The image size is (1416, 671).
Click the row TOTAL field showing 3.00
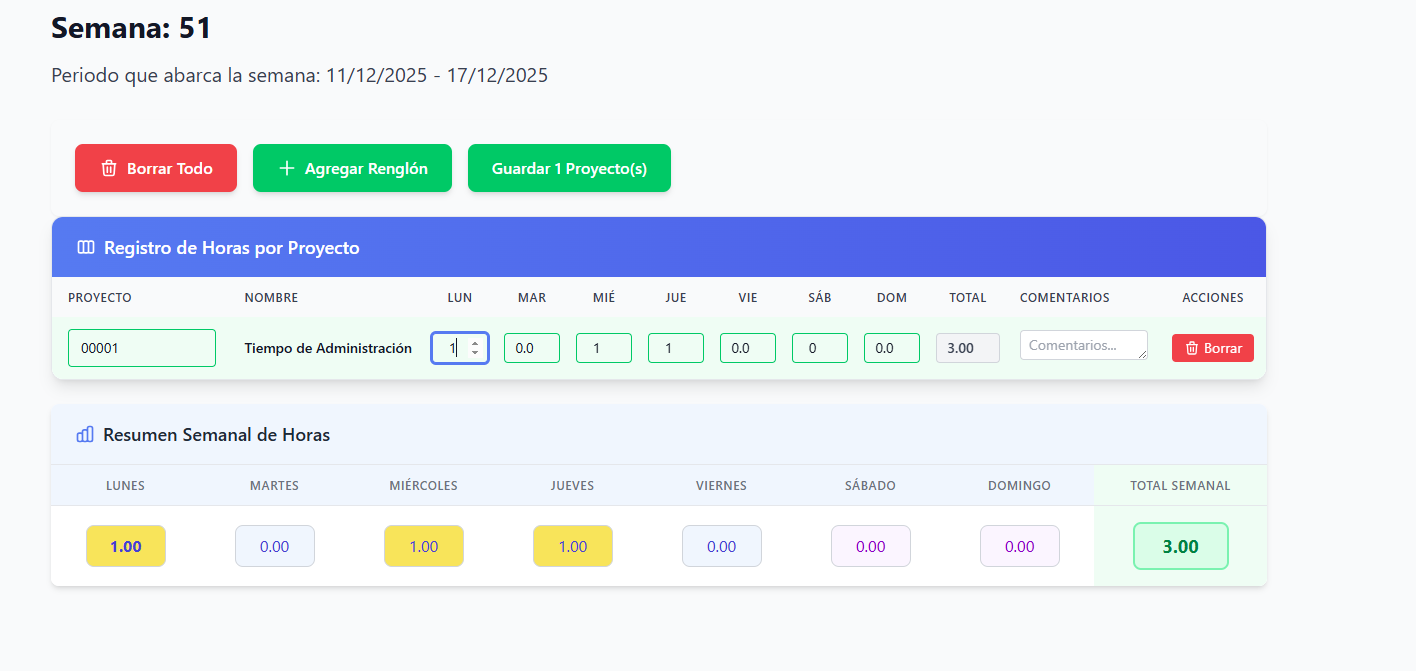(x=967, y=348)
